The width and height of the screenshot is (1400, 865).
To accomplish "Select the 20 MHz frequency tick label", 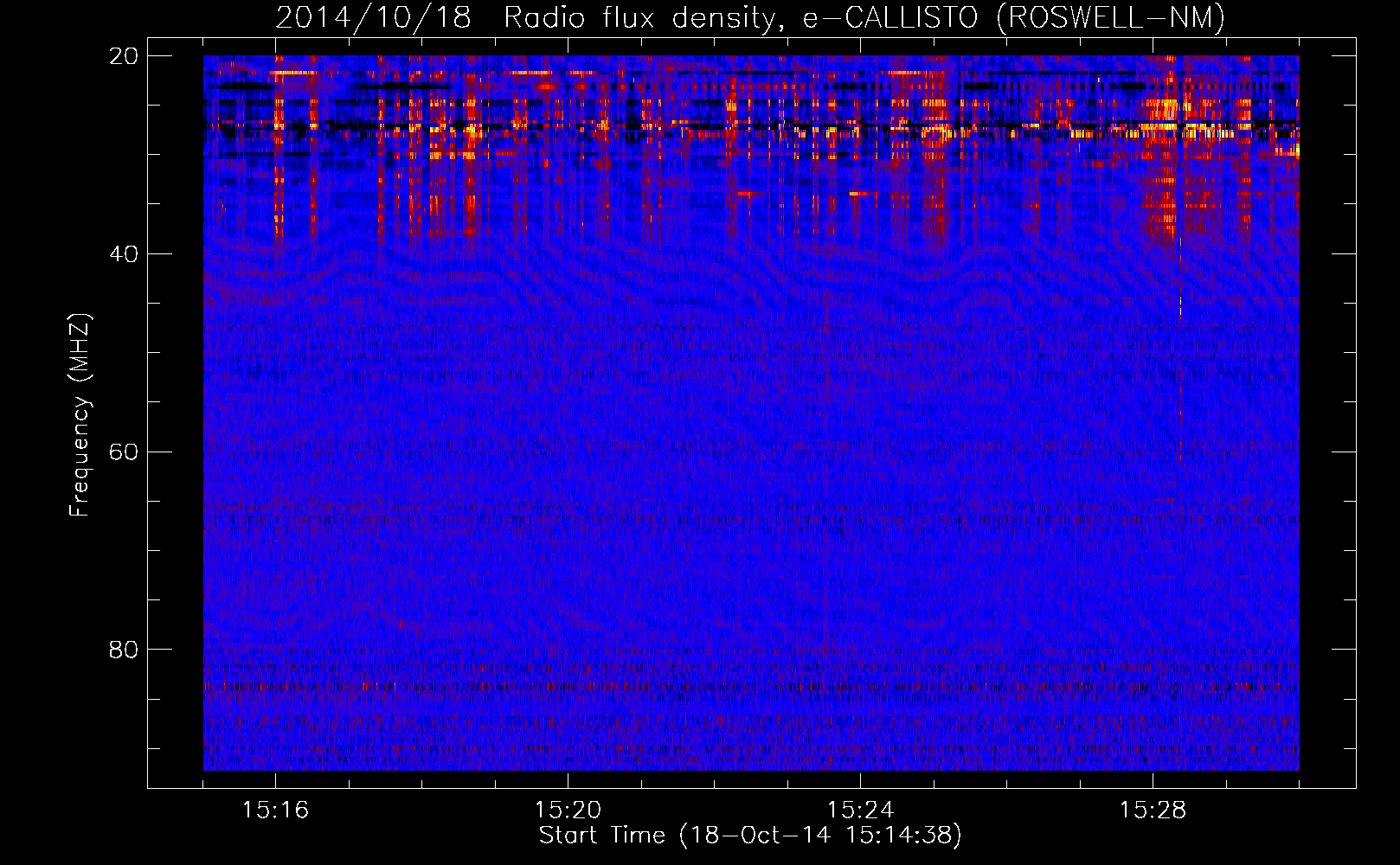I will 124,56.
